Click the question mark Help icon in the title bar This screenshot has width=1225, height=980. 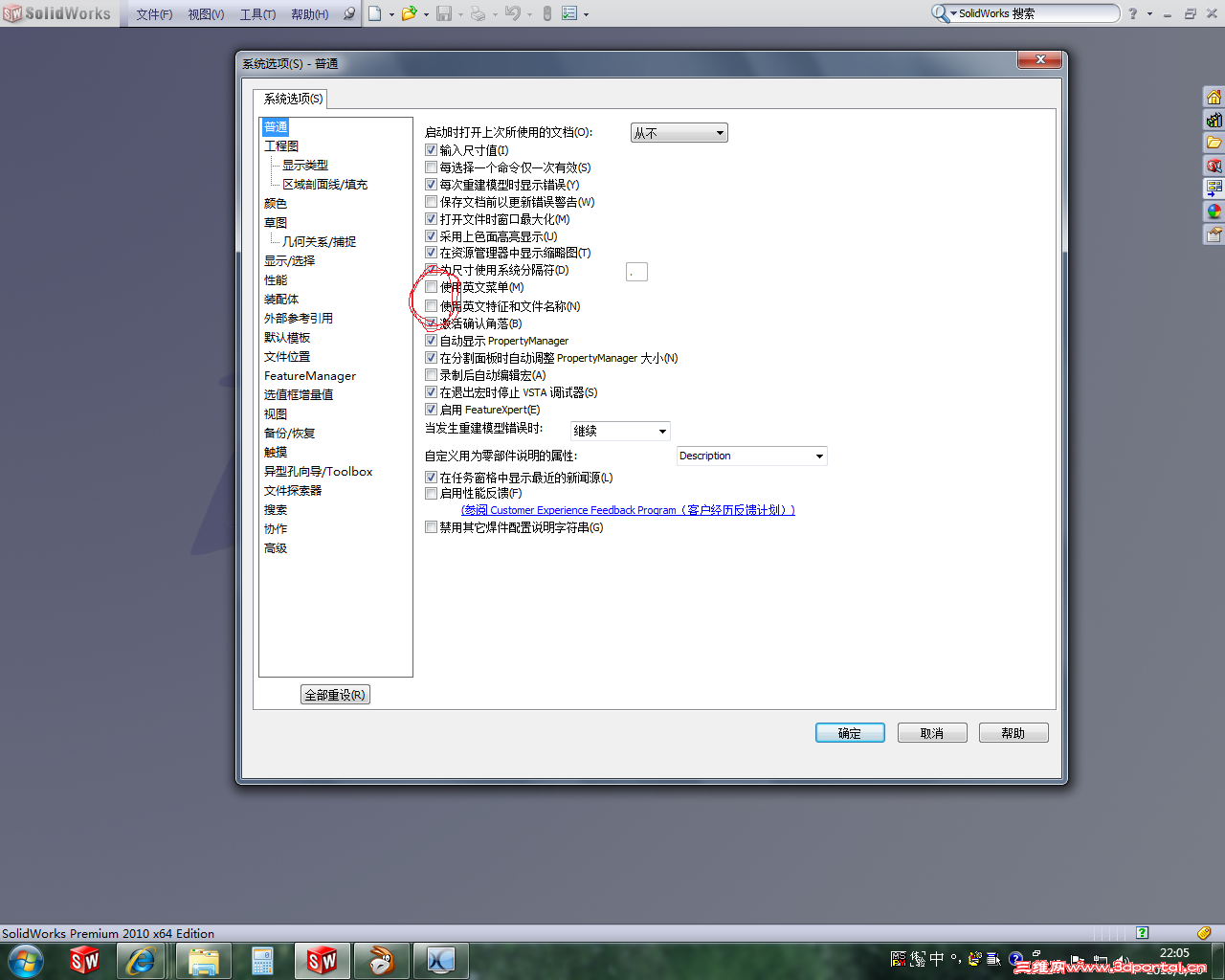tap(1133, 13)
